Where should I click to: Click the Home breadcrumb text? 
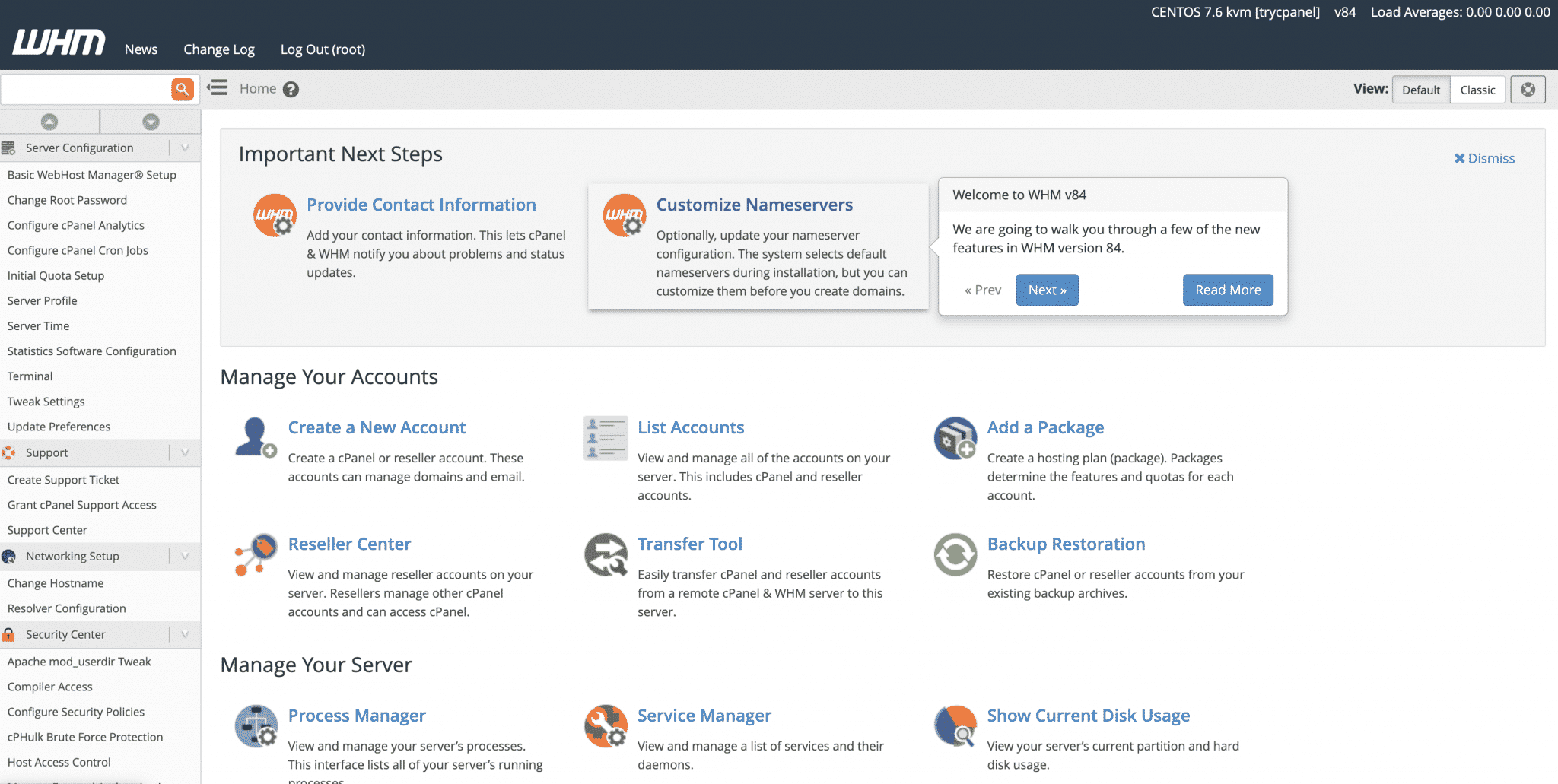[258, 89]
